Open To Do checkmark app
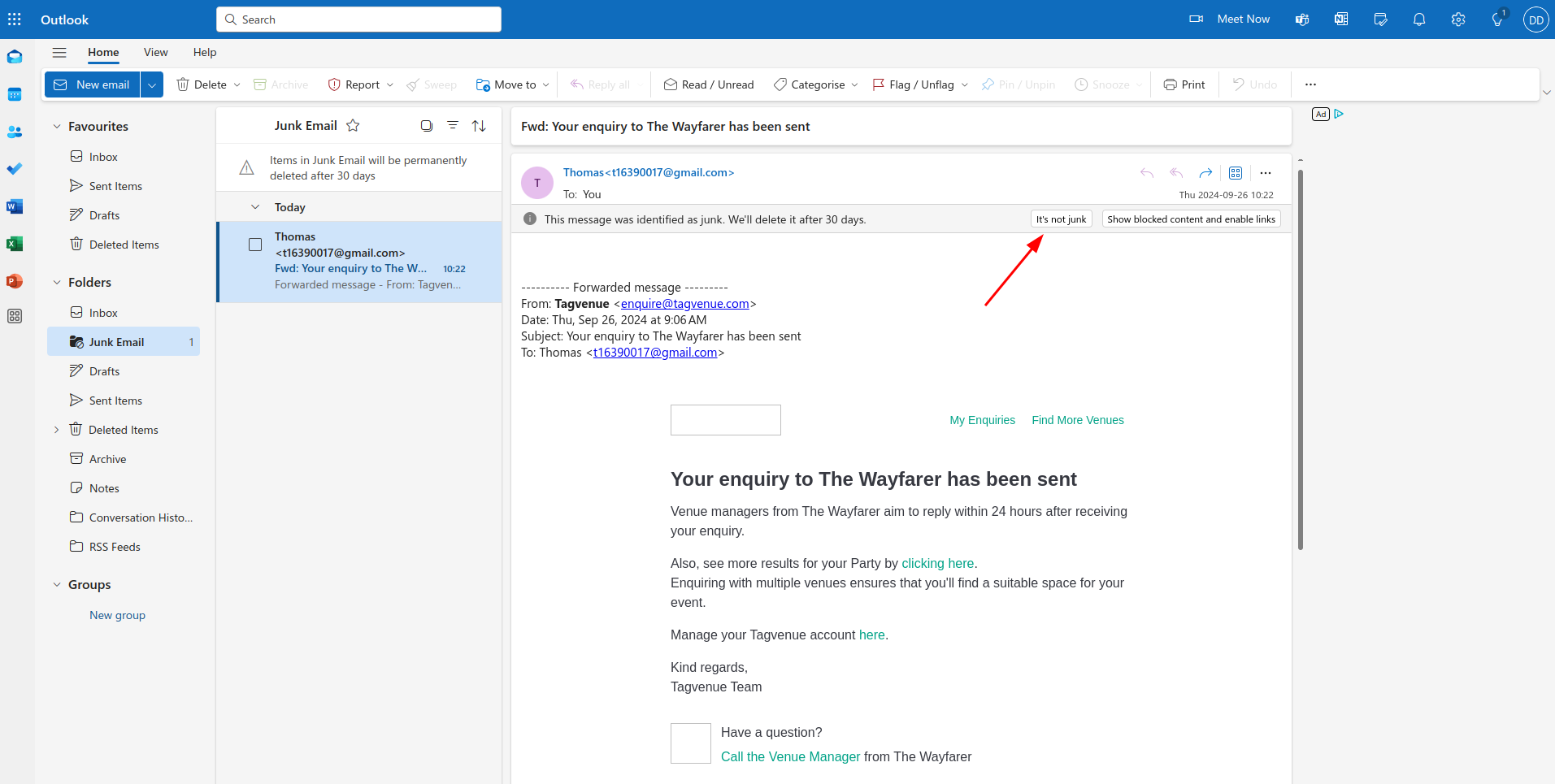The width and height of the screenshot is (1555, 784). (x=15, y=169)
